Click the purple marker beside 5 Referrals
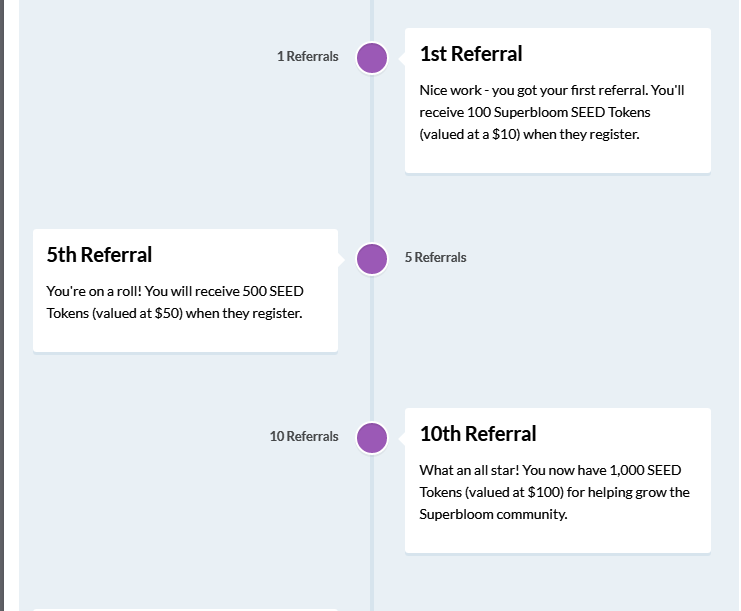 [x=372, y=259]
